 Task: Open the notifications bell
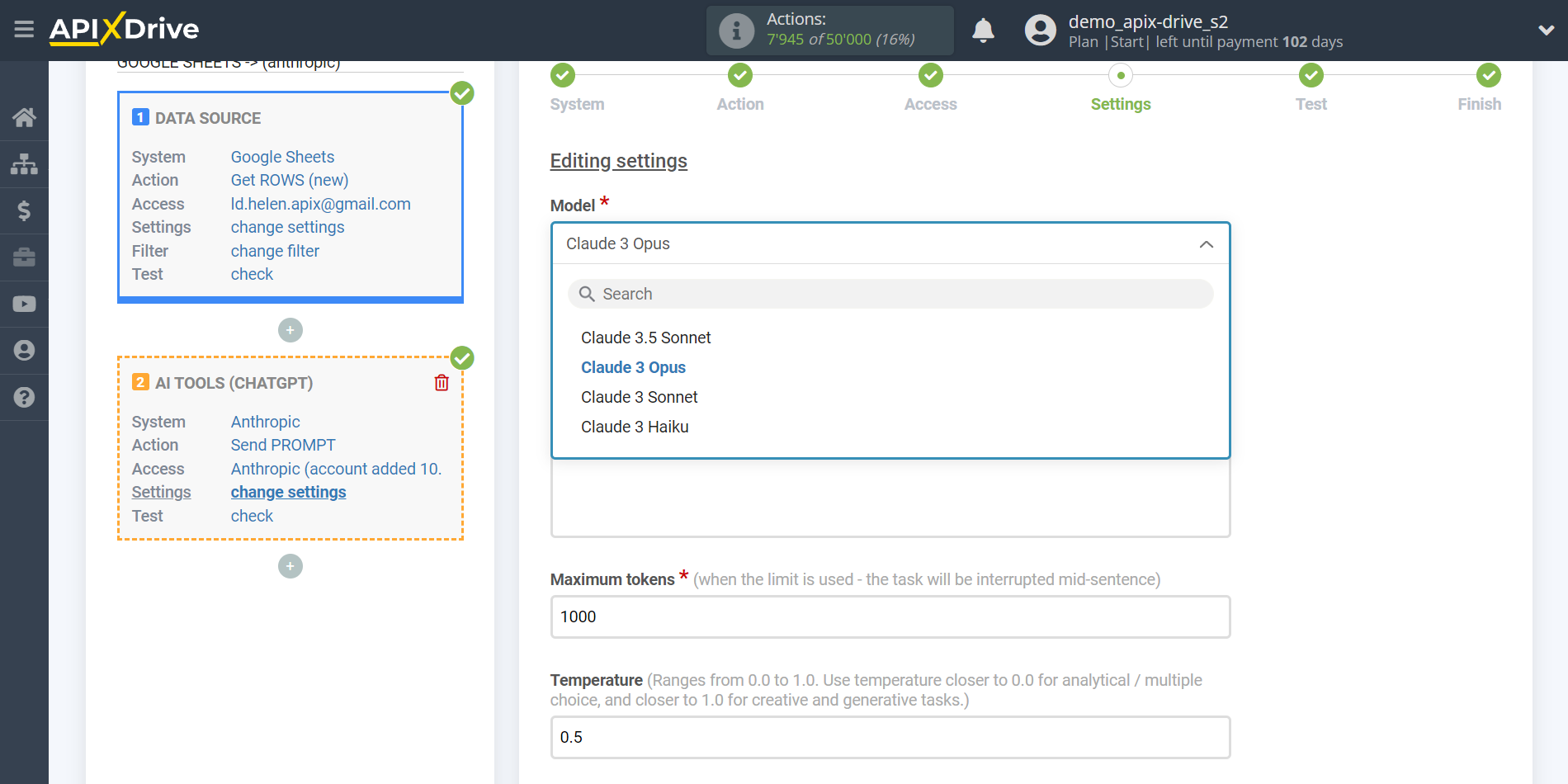983,31
